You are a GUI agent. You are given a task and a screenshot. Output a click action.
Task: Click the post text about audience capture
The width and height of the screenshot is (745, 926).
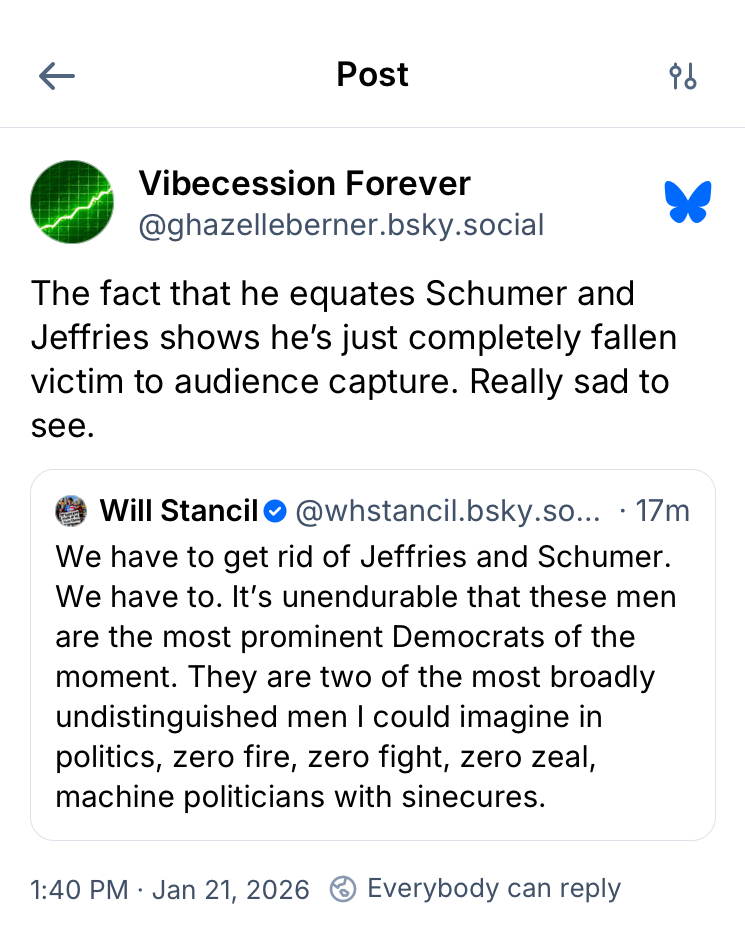tap(353, 338)
